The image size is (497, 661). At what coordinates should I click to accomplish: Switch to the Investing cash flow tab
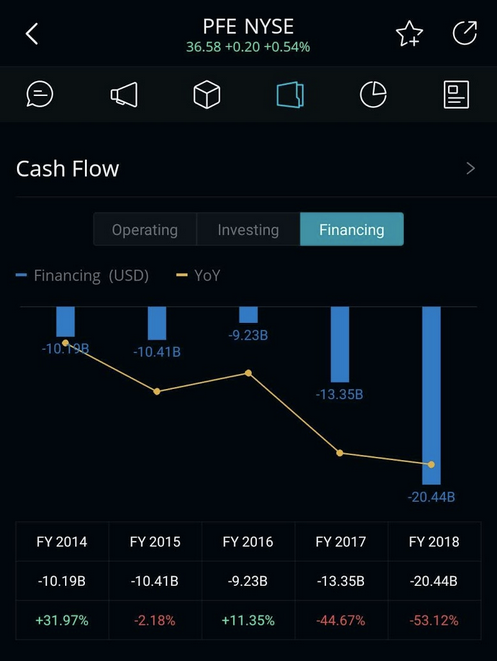248,229
